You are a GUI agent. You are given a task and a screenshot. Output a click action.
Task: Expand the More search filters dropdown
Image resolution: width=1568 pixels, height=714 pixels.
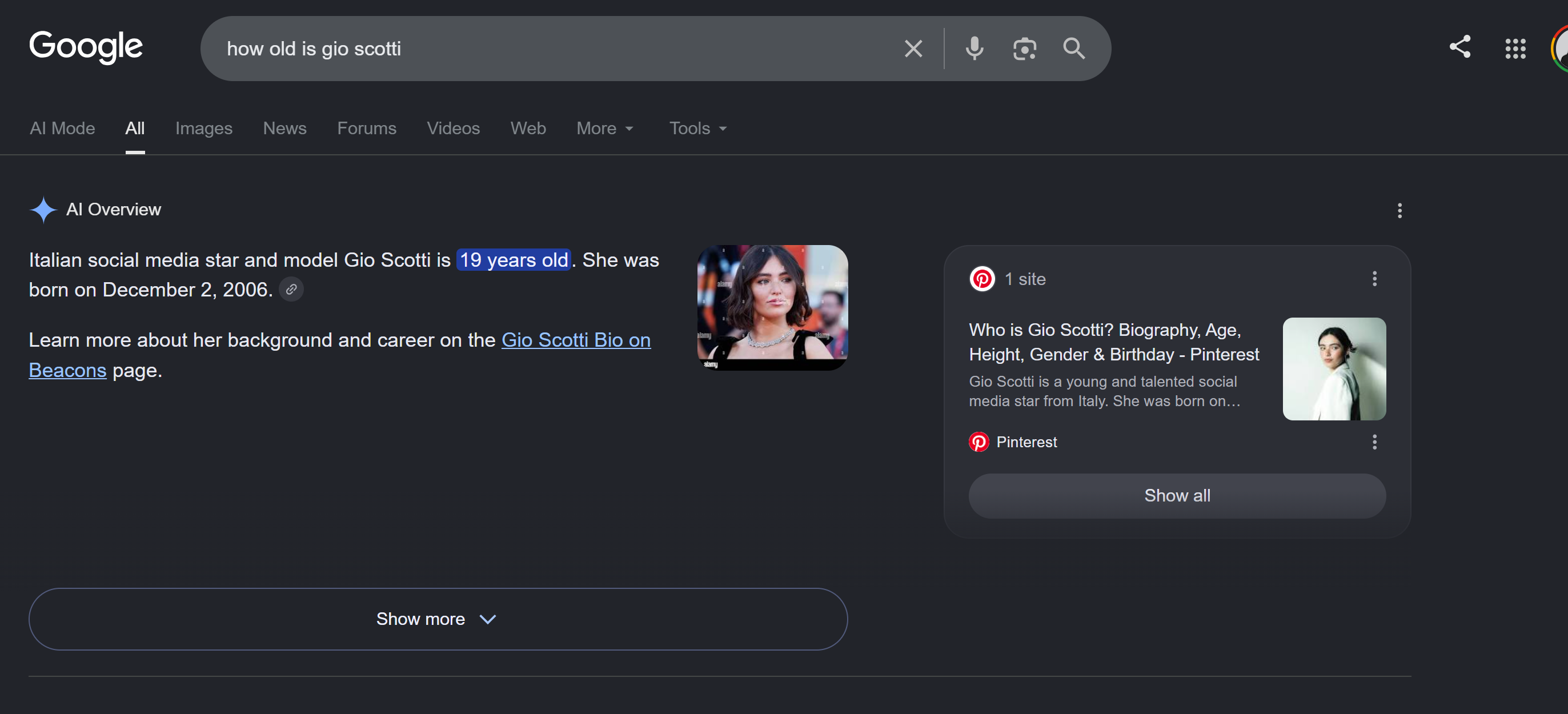(604, 129)
